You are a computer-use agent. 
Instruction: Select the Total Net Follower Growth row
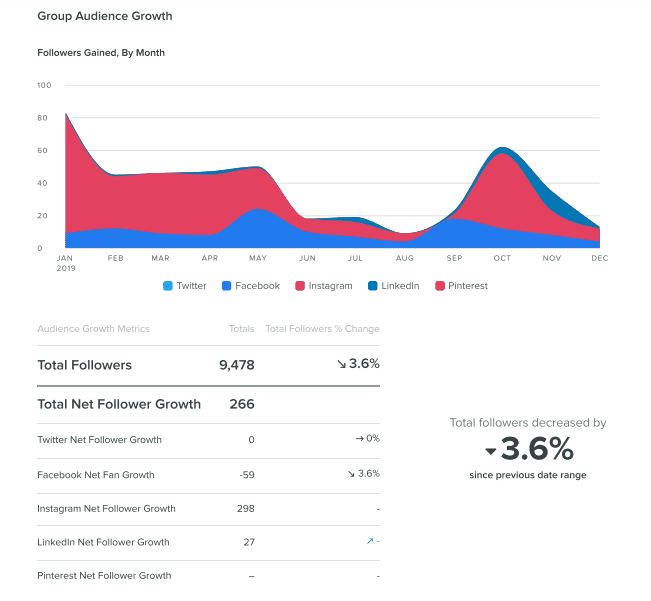pos(119,404)
